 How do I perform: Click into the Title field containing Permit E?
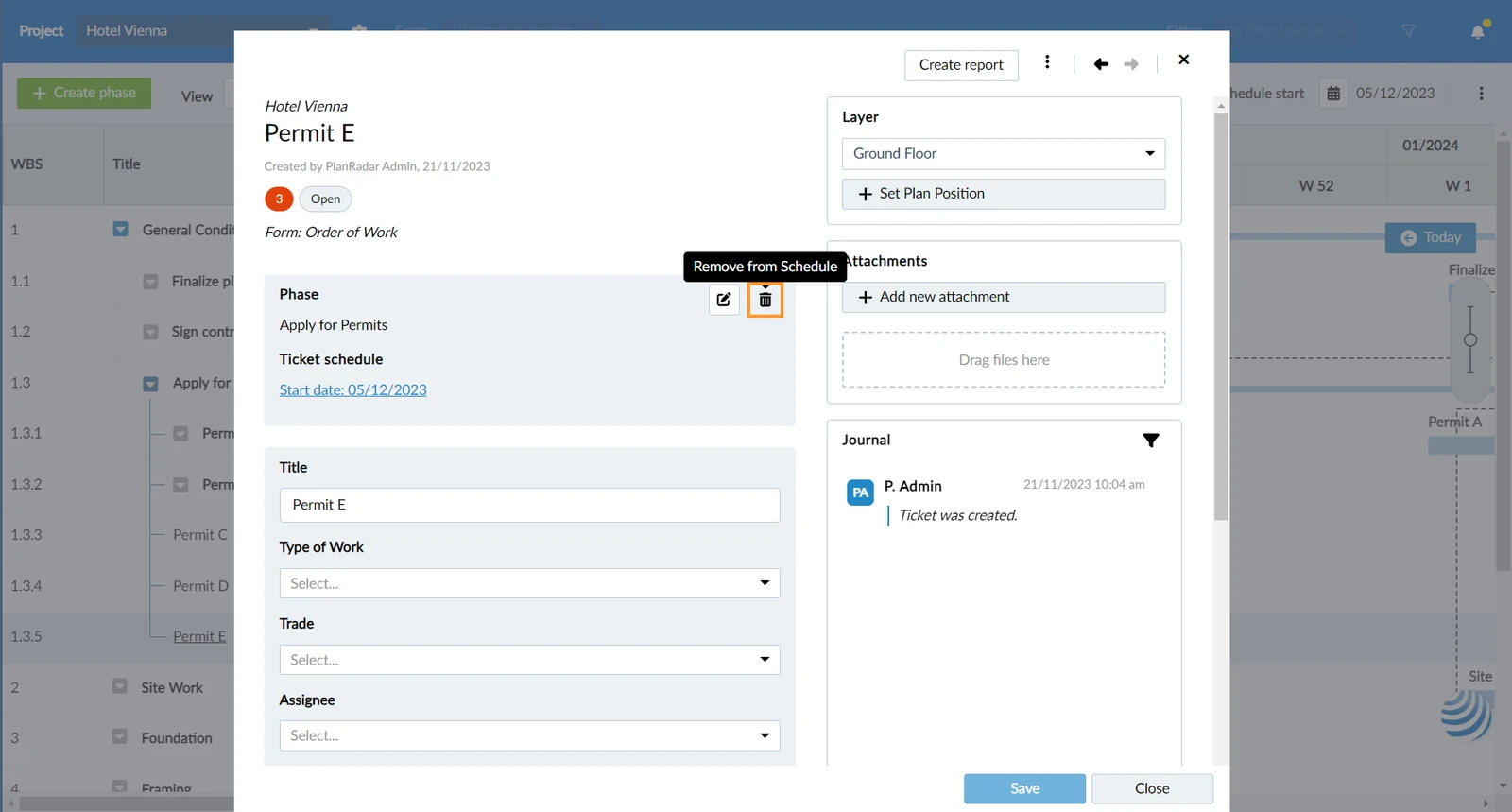[x=529, y=505]
